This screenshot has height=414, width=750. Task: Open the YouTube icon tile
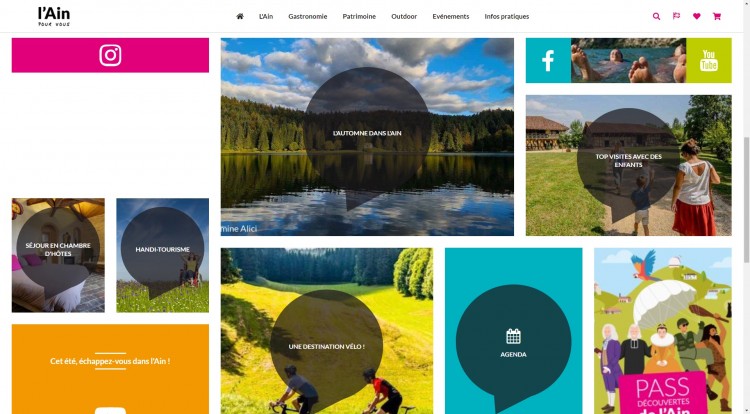[x=708, y=61]
